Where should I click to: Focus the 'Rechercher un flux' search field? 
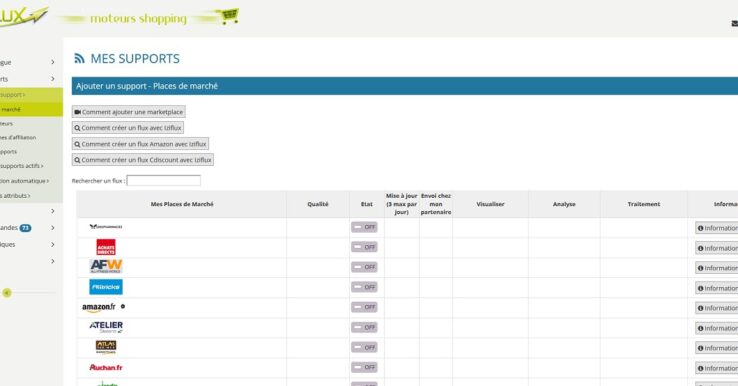[x=164, y=180]
